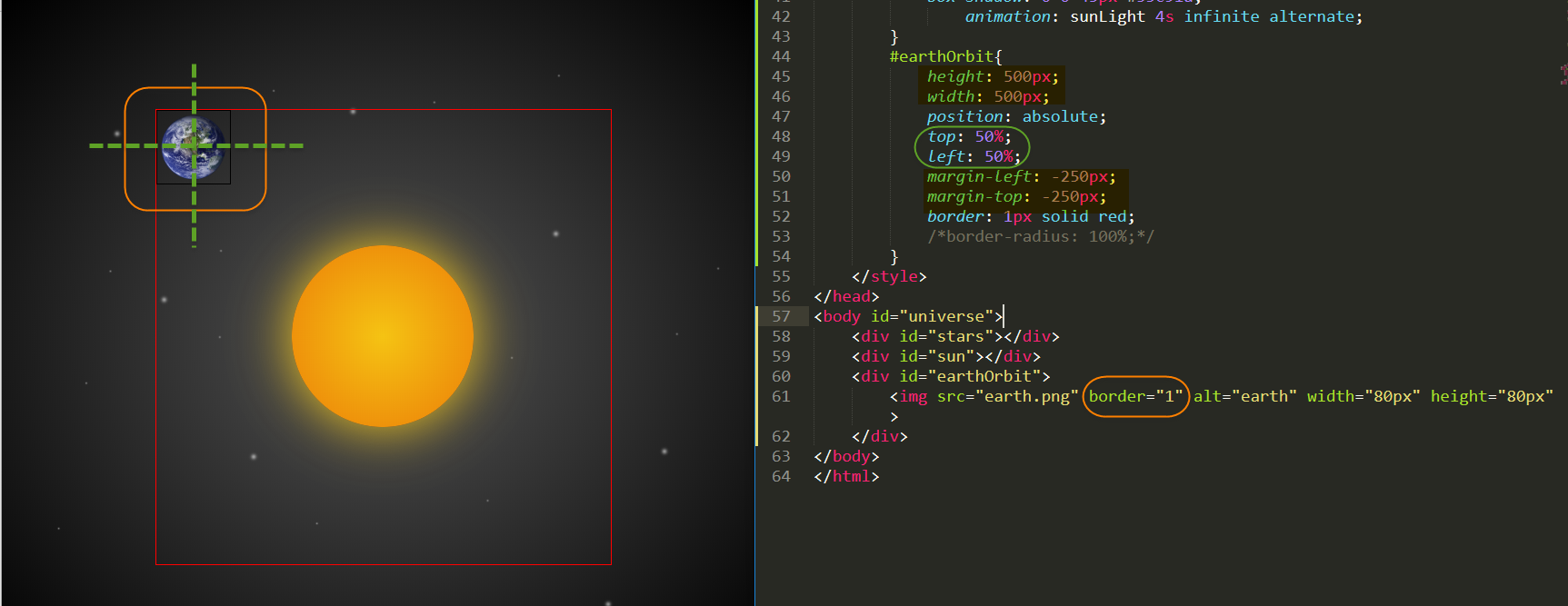
Task: Click the #earthOrbit selector in the code
Action: point(944,56)
